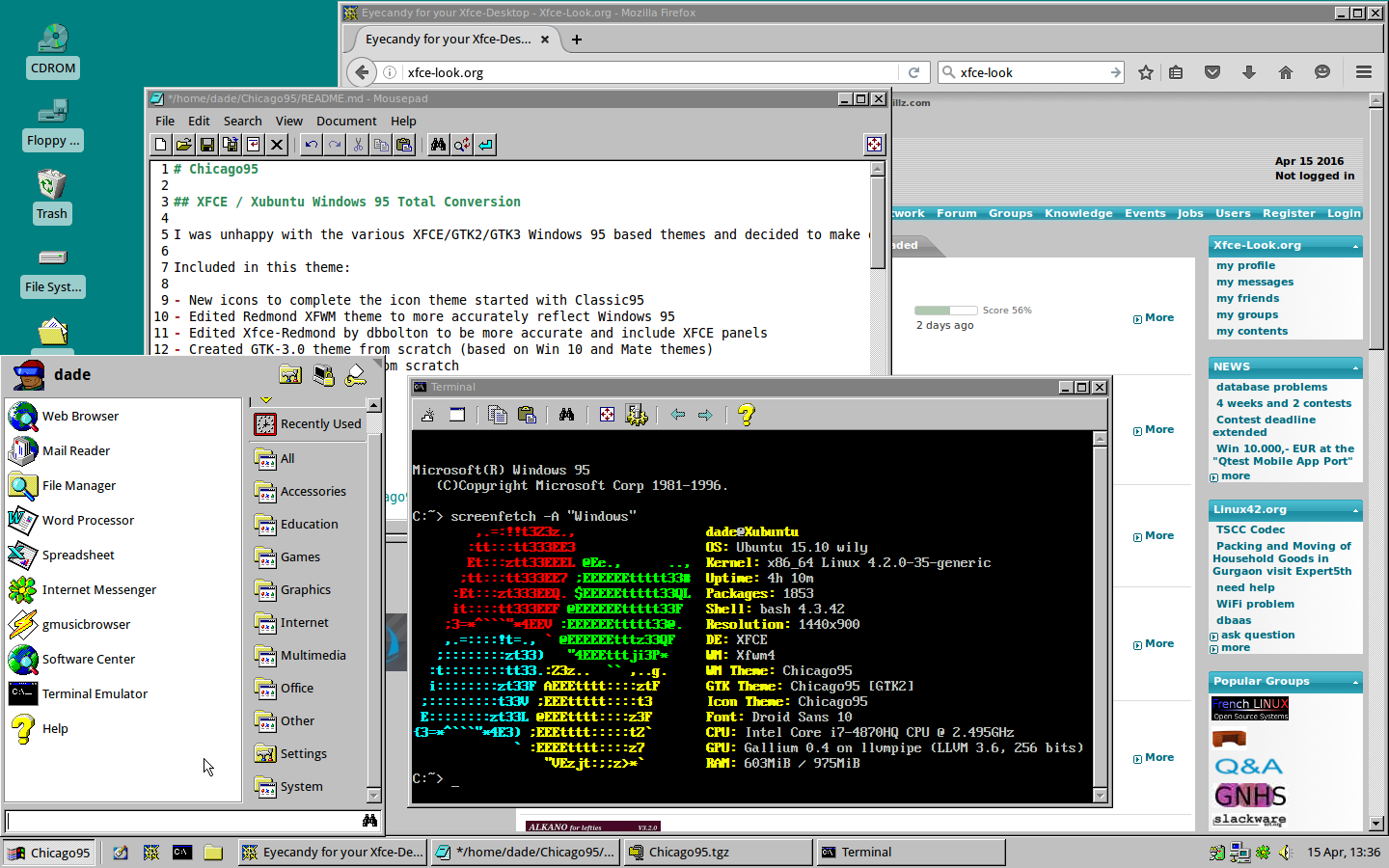Image resolution: width=1389 pixels, height=868 pixels.
Task: Open a new Terminal window from toolbar
Action: tap(457, 415)
